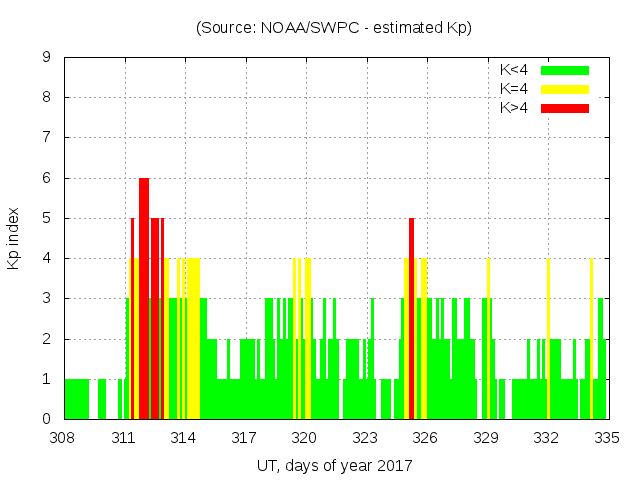Click the red K>4 legend swatch

565,107
